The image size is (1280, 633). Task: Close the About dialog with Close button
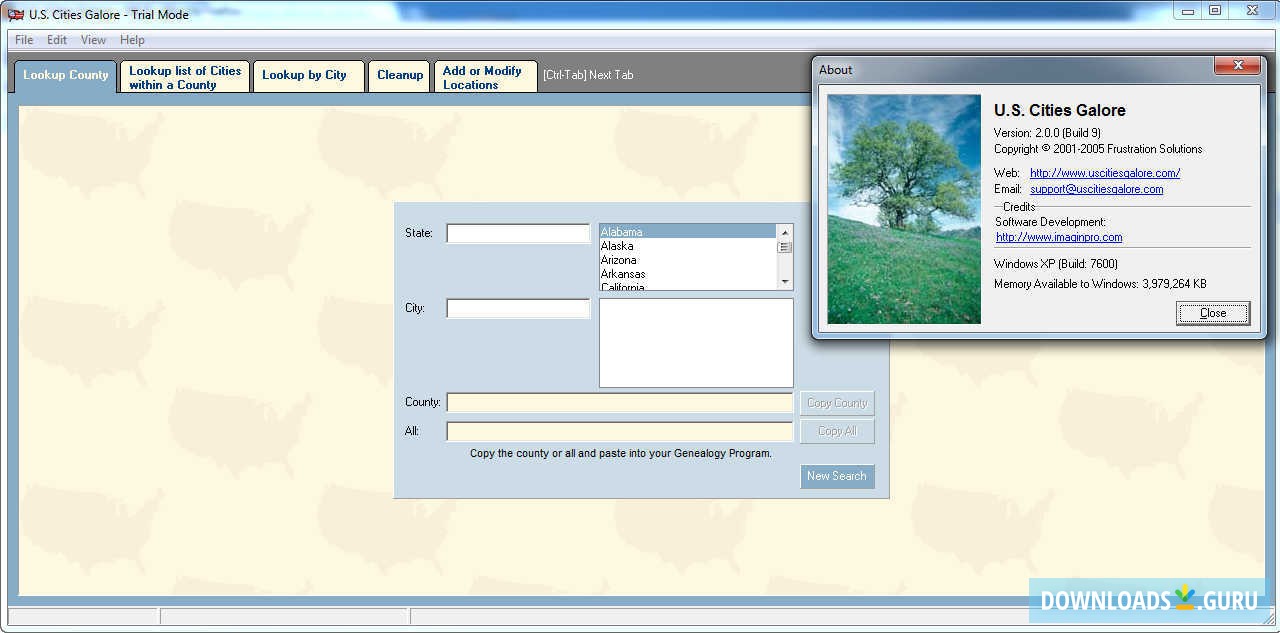pos(1213,313)
